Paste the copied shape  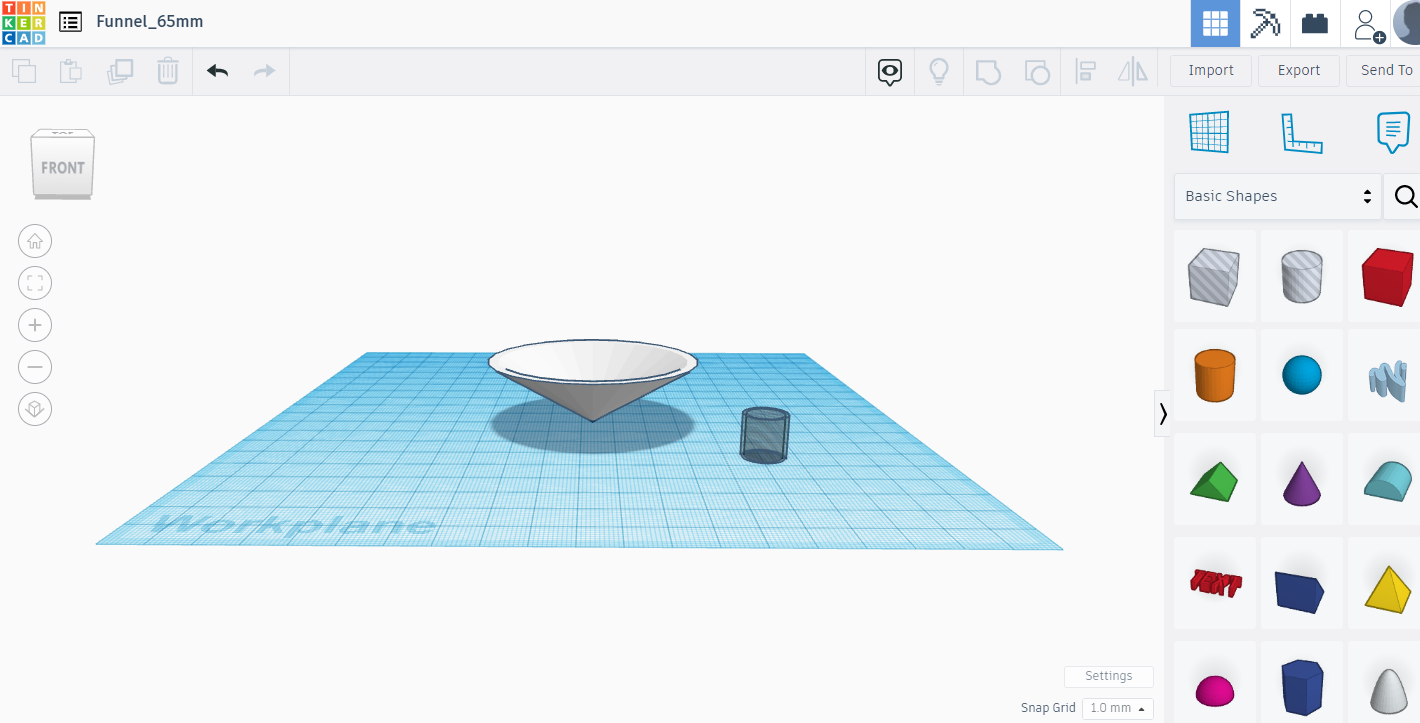click(x=71, y=71)
